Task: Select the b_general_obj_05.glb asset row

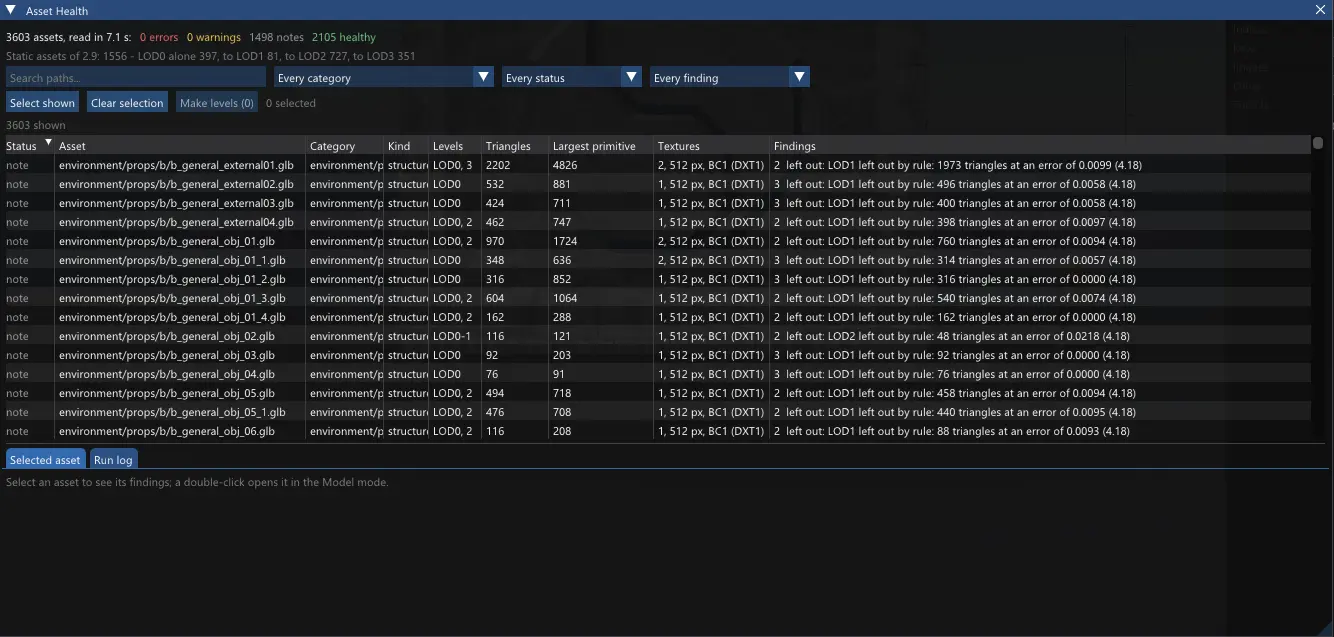Action: pos(657,393)
